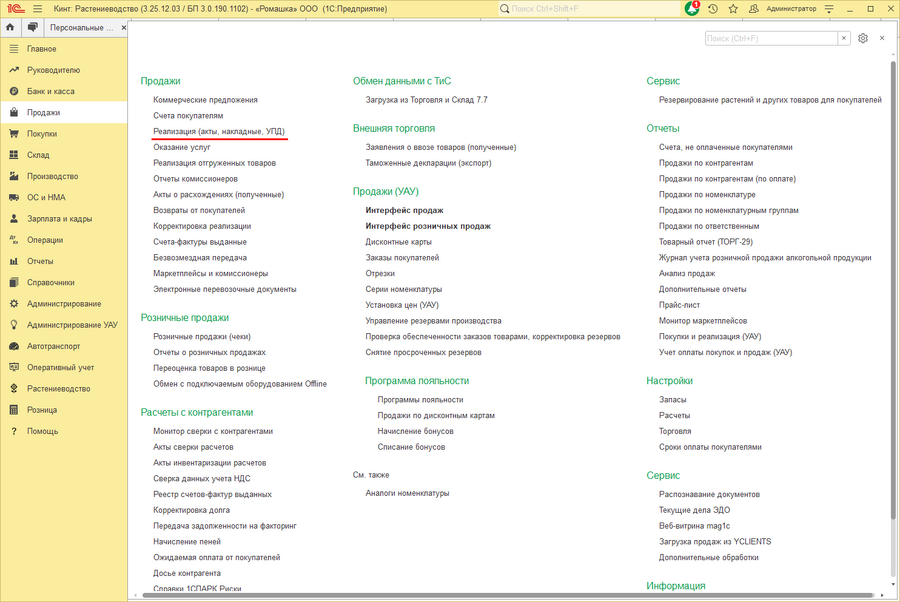Open Загрузка продаж из YCLIENTS
The height and width of the screenshot is (602, 900).
pyautogui.click(x=715, y=542)
